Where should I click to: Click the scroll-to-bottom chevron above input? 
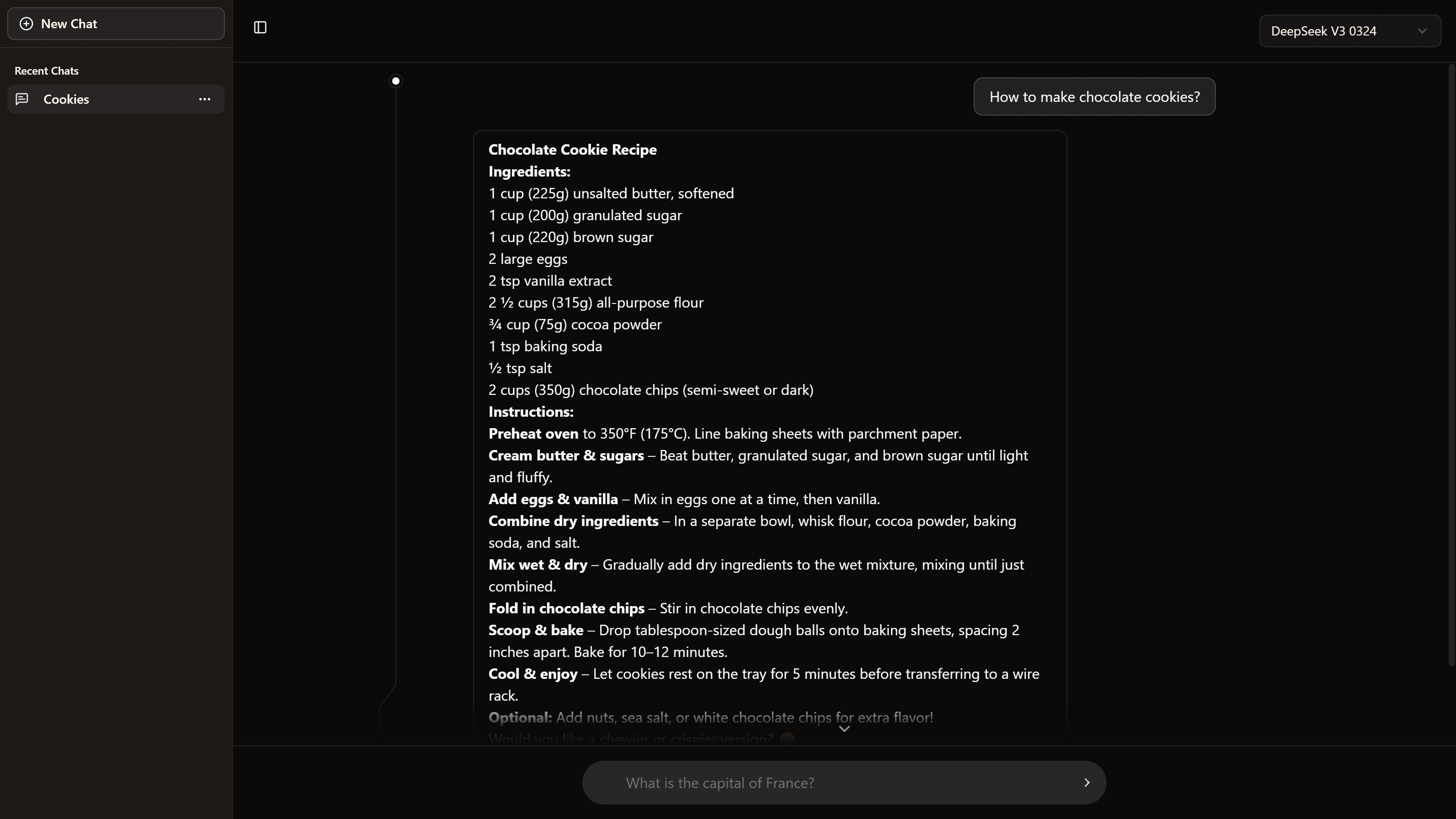point(844,729)
